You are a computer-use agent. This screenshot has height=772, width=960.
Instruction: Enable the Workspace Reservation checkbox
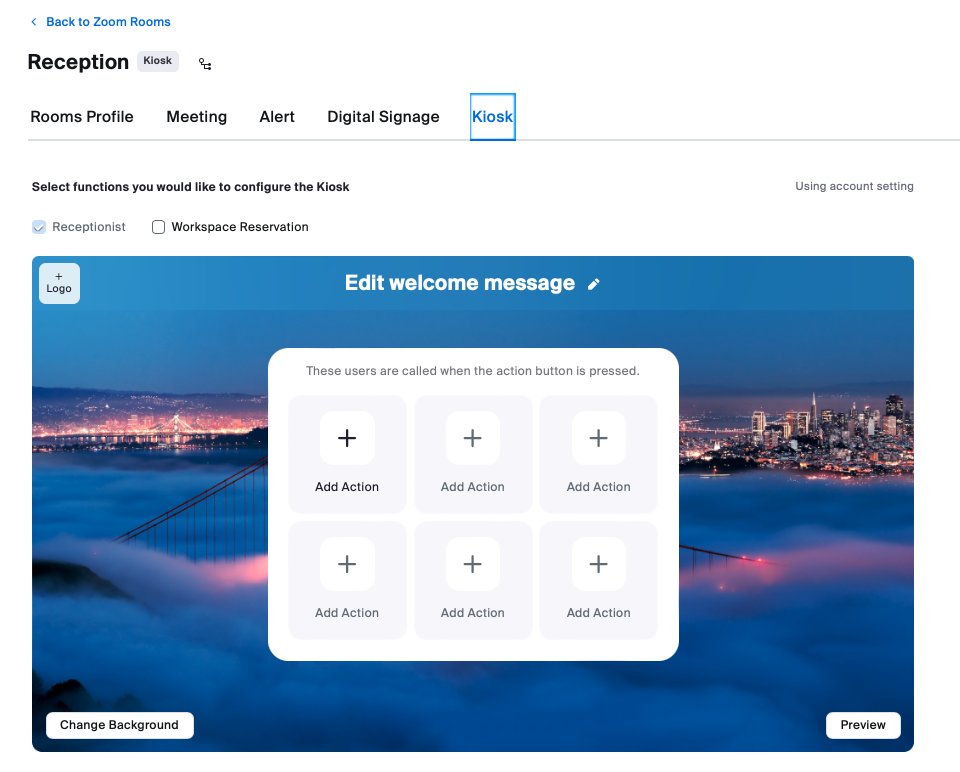[159, 227]
